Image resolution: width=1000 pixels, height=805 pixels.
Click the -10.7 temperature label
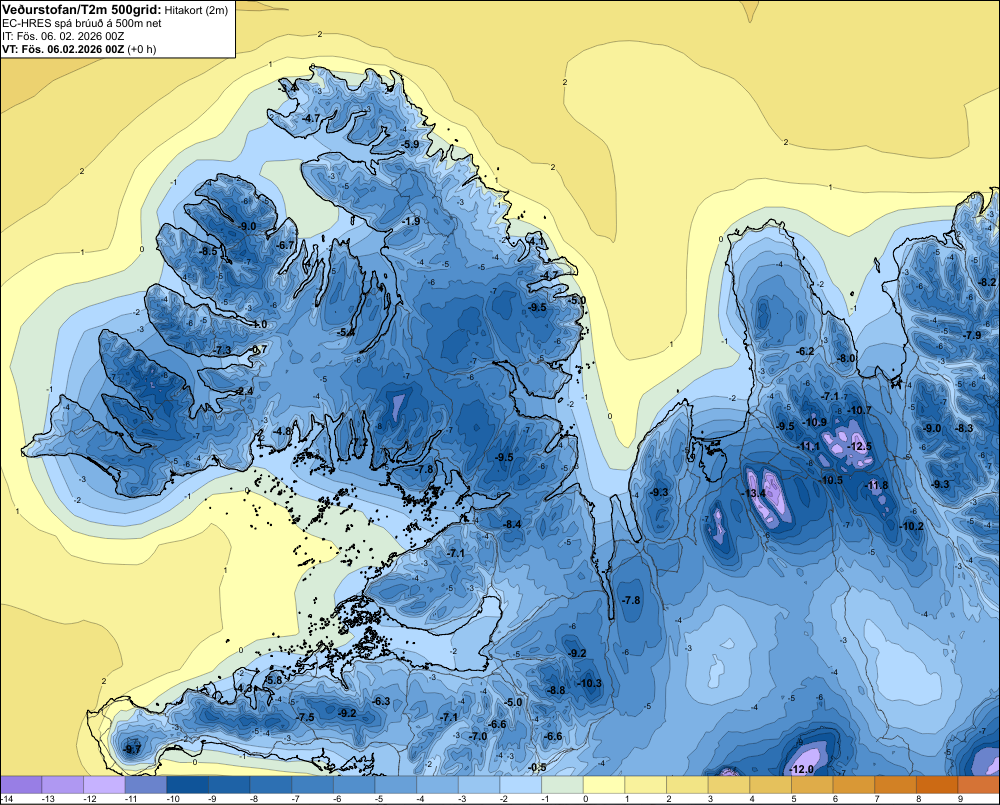[x=859, y=410]
